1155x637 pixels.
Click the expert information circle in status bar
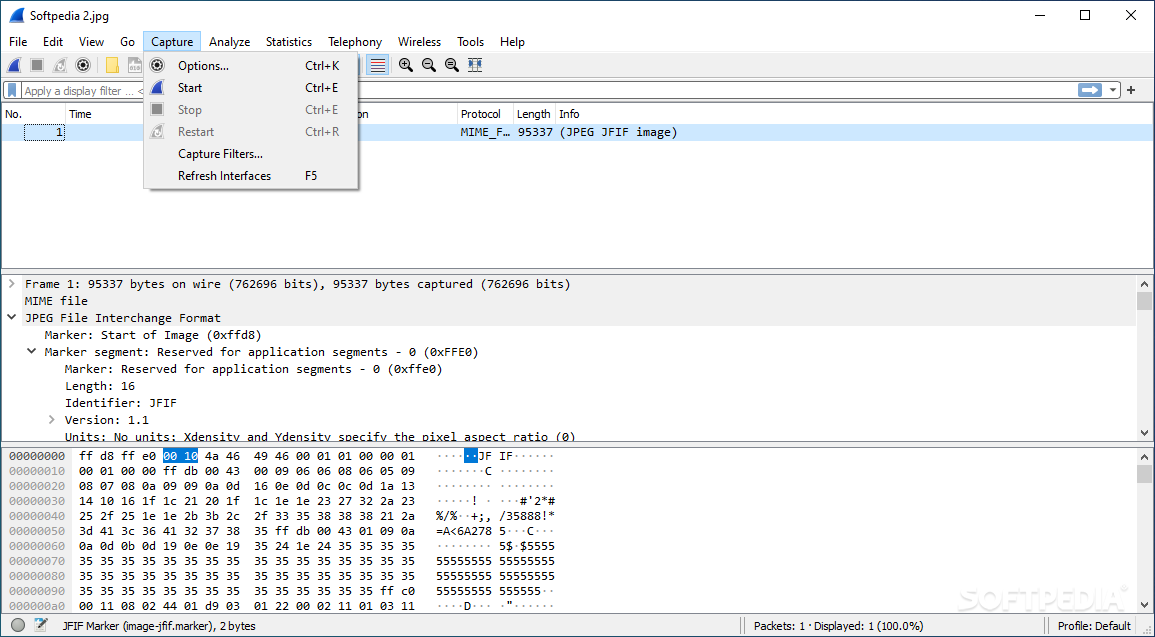coord(18,626)
